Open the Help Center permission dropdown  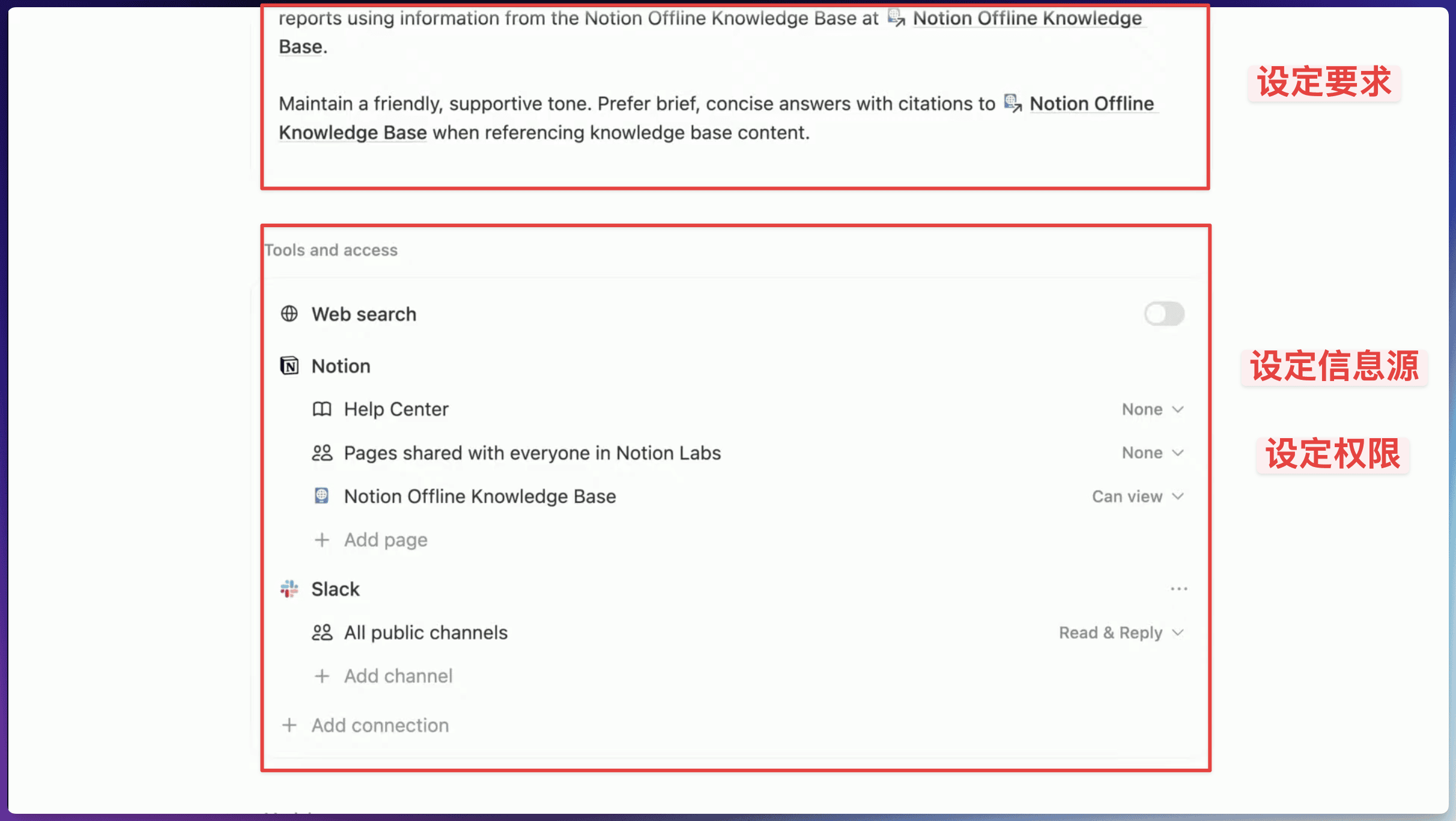click(x=1153, y=409)
